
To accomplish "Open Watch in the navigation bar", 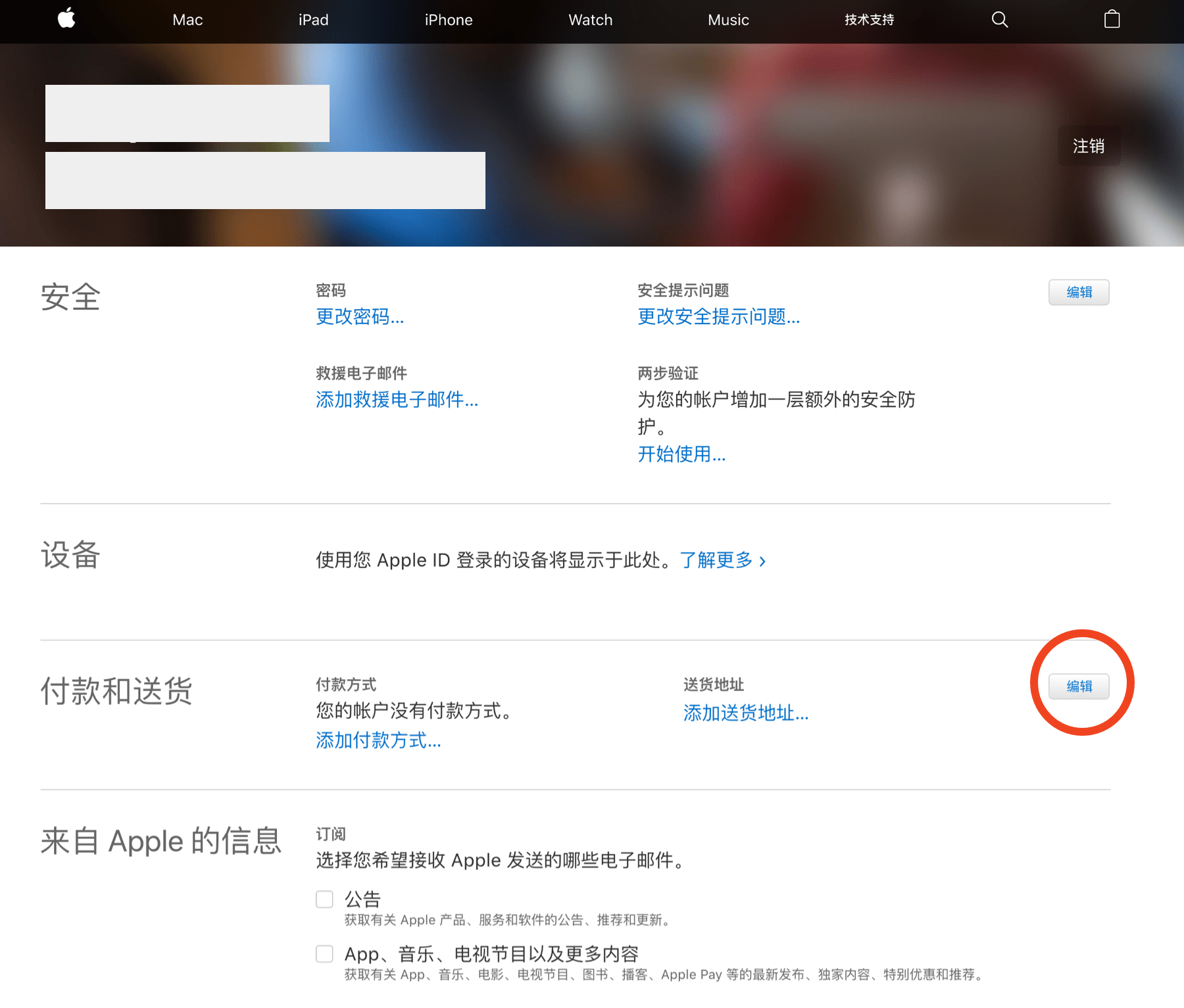I will coord(590,20).
